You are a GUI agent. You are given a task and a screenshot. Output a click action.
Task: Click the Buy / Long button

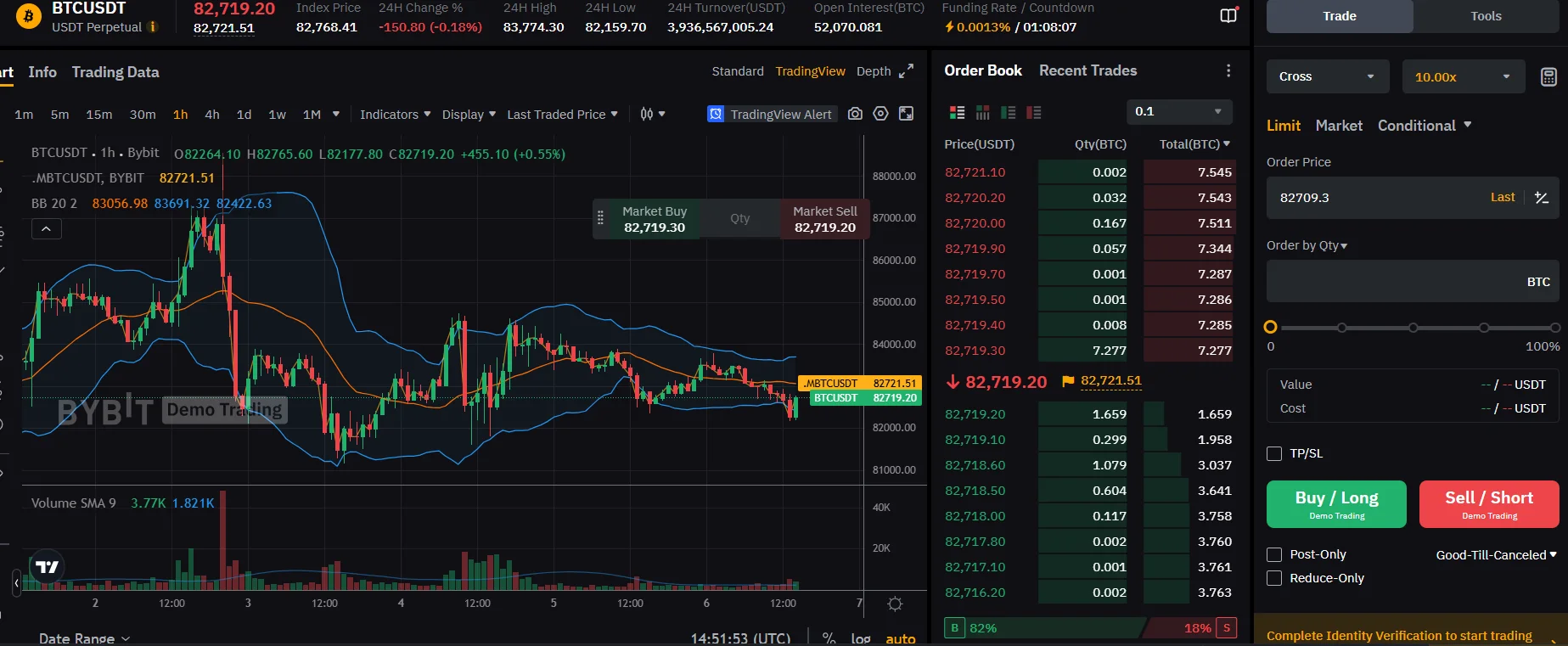(1336, 504)
